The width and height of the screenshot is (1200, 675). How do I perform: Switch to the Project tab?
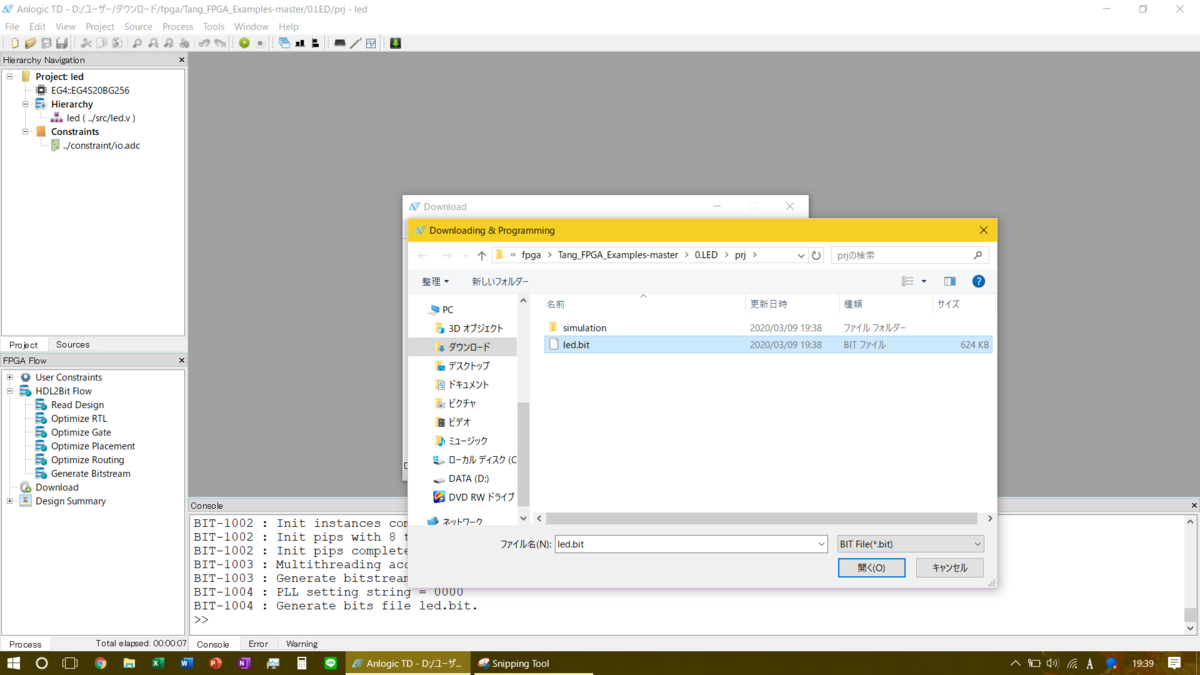click(x=23, y=344)
